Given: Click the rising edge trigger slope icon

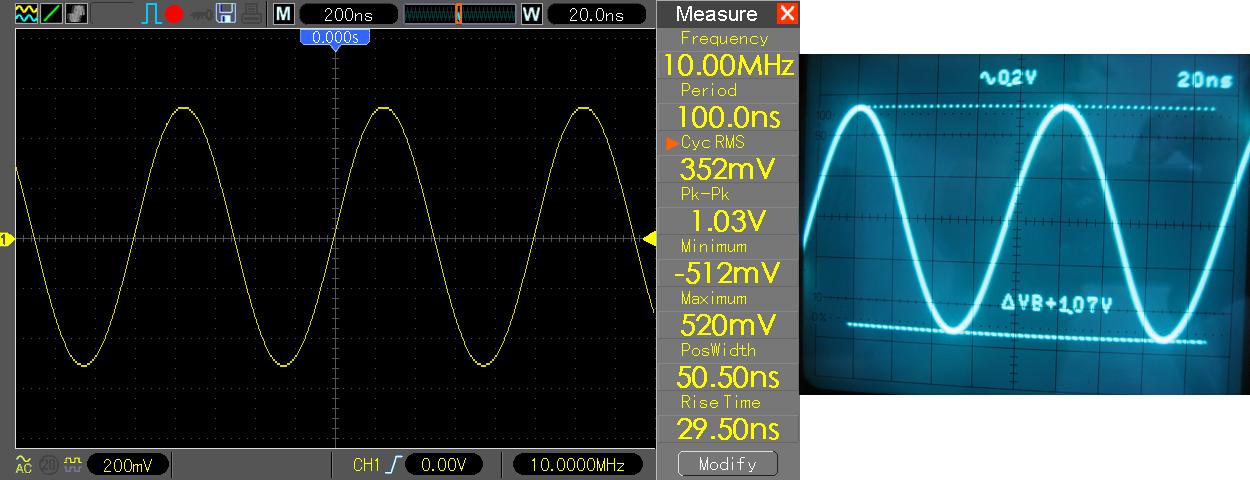Looking at the screenshot, I should [393, 465].
